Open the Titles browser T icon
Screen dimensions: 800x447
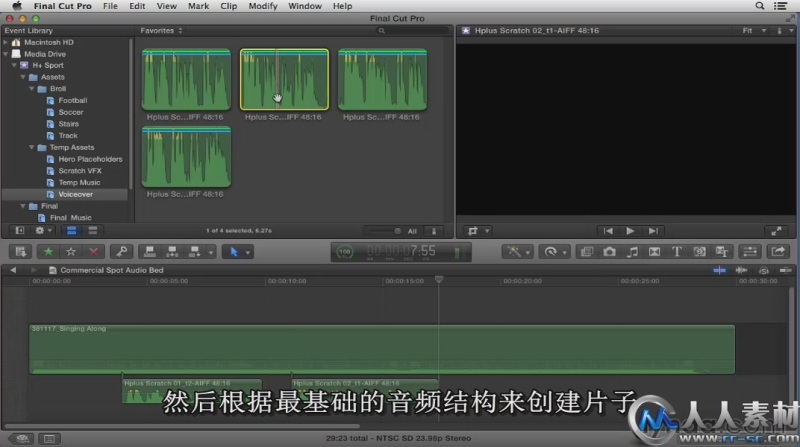tap(676, 252)
